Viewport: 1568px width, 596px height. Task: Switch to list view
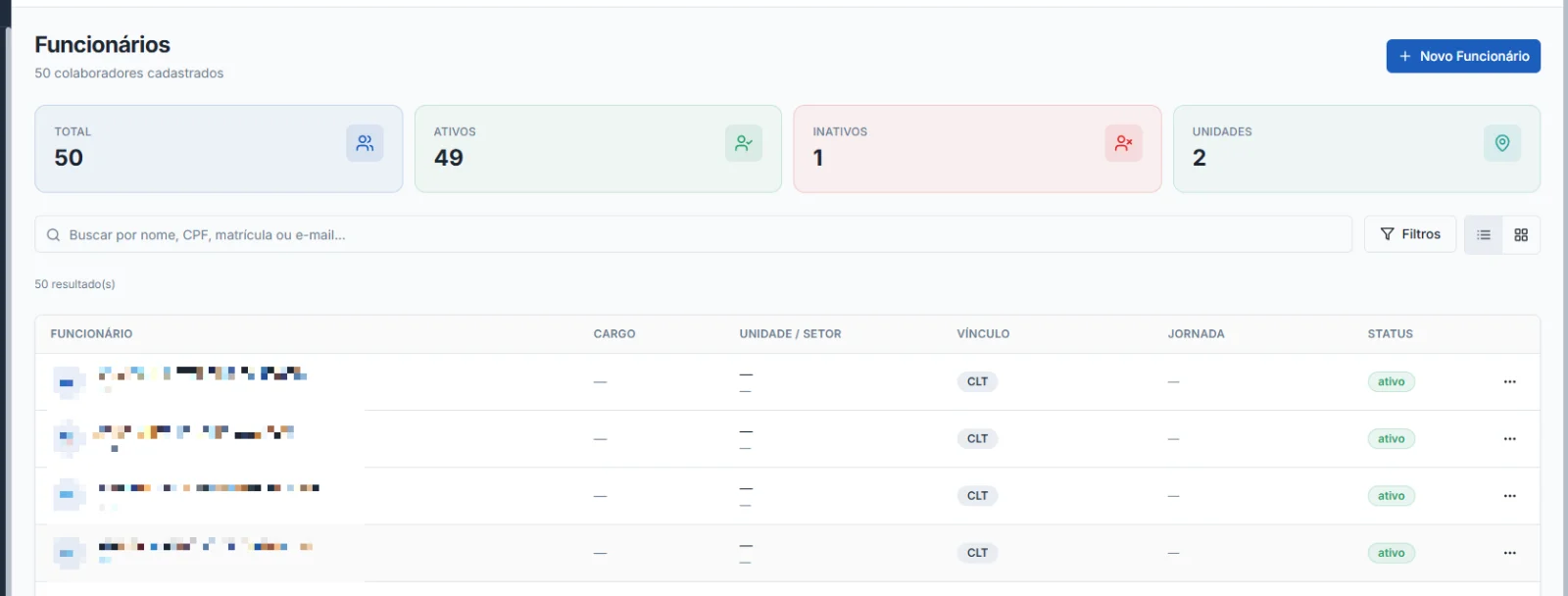point(1484,235)
